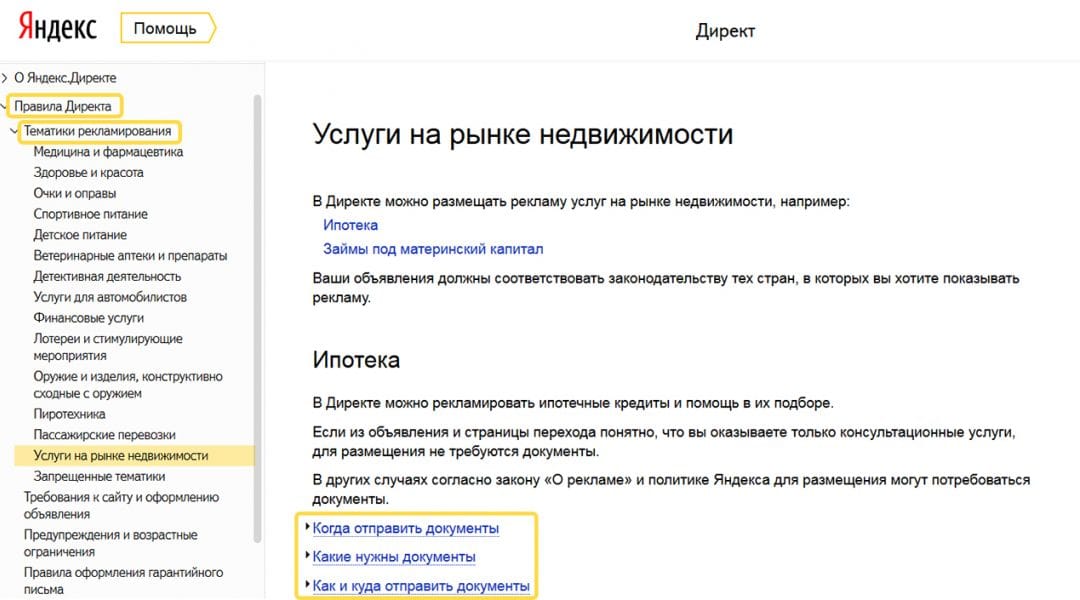Expand Как и куда отправить документы
Image resolution: width=1080 pixels, height=600 pixels.
pyautogui.click(x=420, y=584)
